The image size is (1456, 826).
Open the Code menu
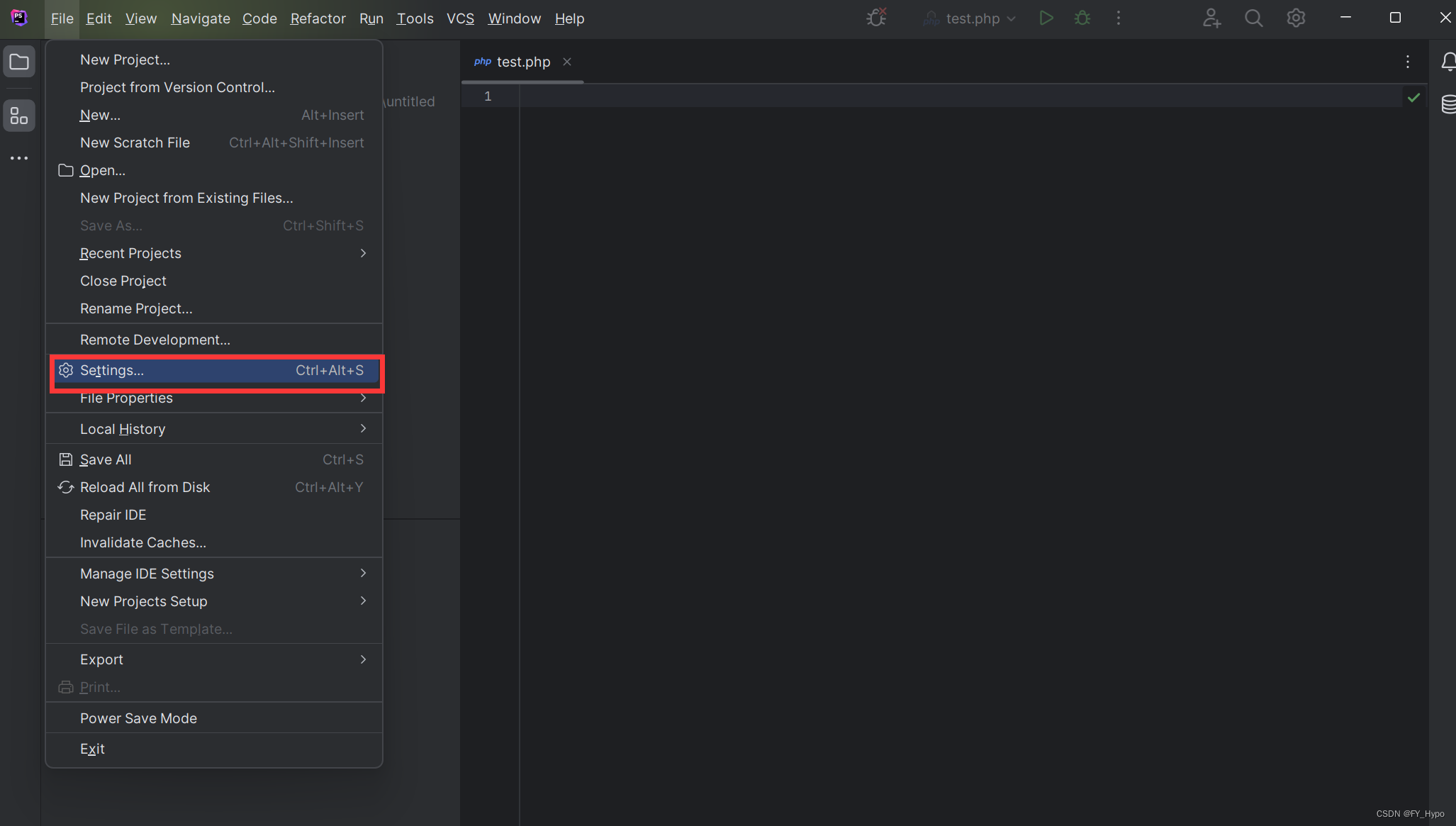coord(259,18)
